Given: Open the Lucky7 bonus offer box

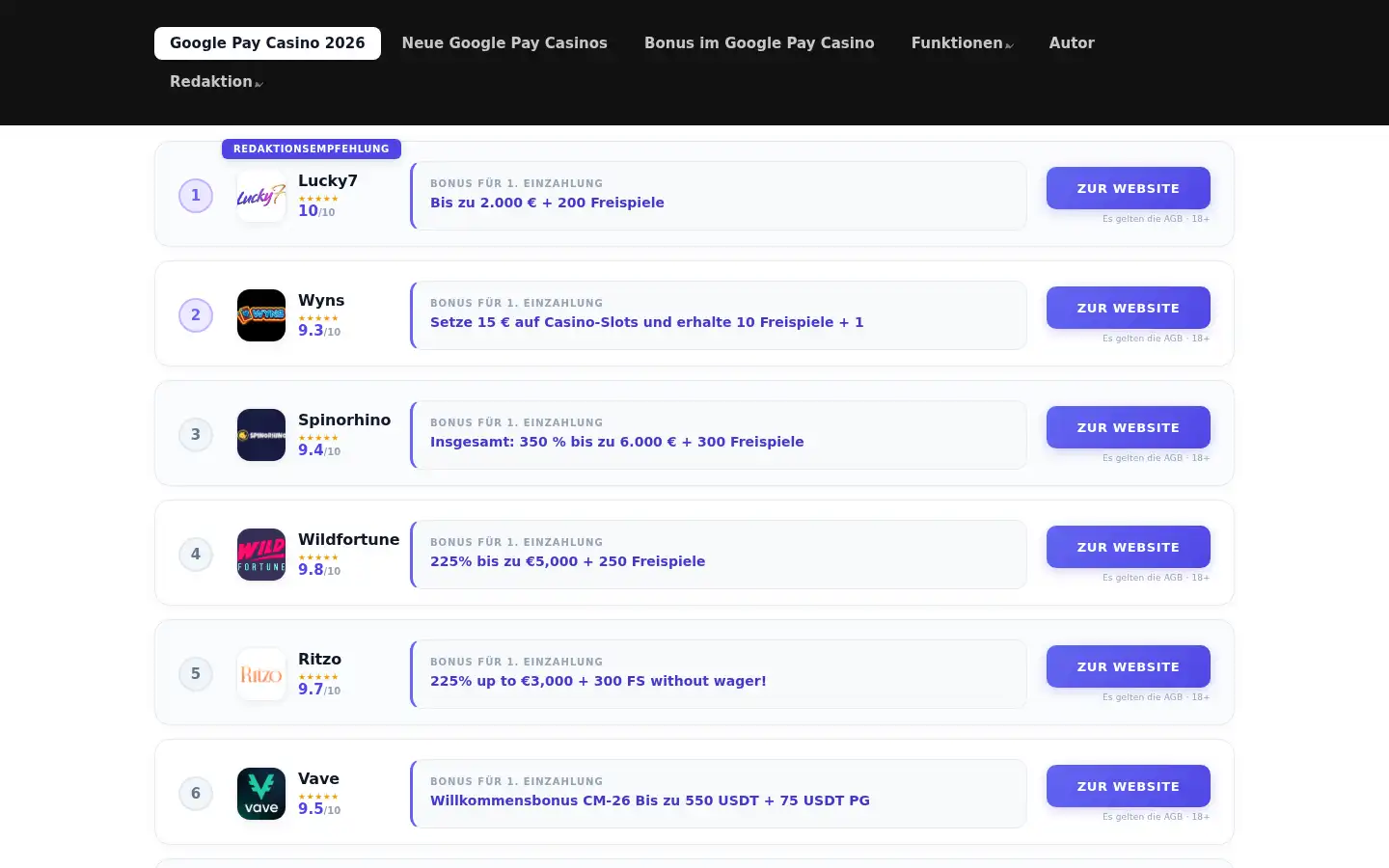Looking at the screenshot, I should click(719, 196).
